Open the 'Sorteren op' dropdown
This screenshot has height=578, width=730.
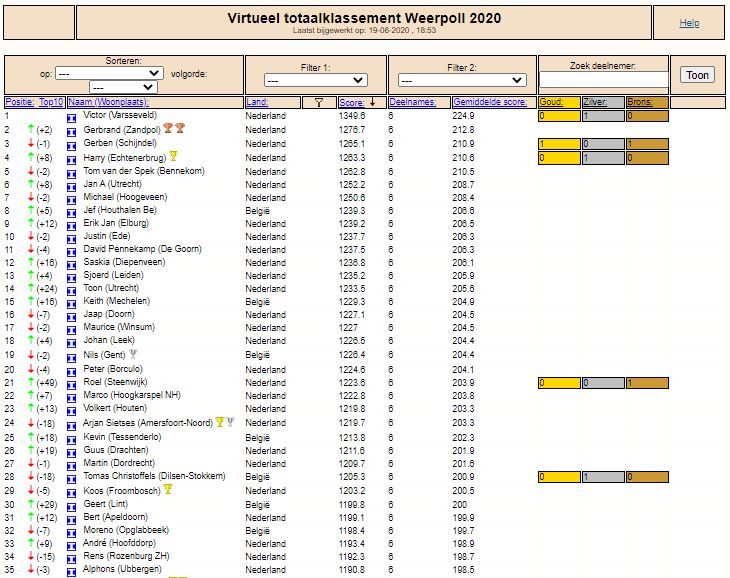[x=109, y=73]
